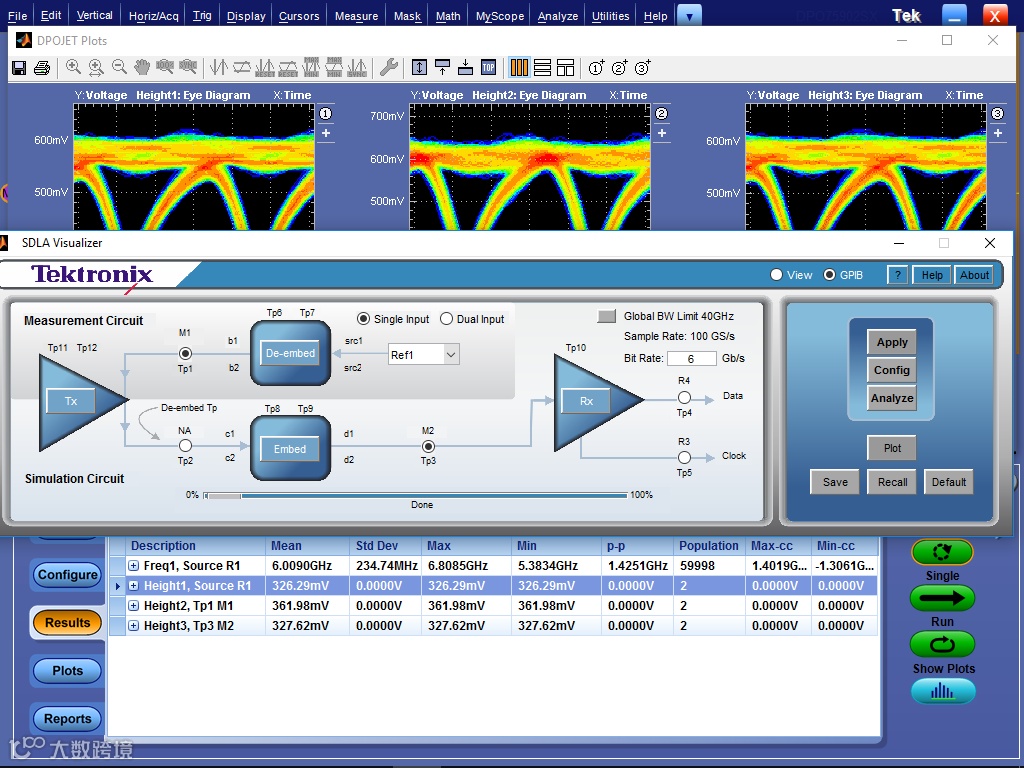Click the Config button
The height and width of the screenshot is (768, 1024).
[892, 370]
